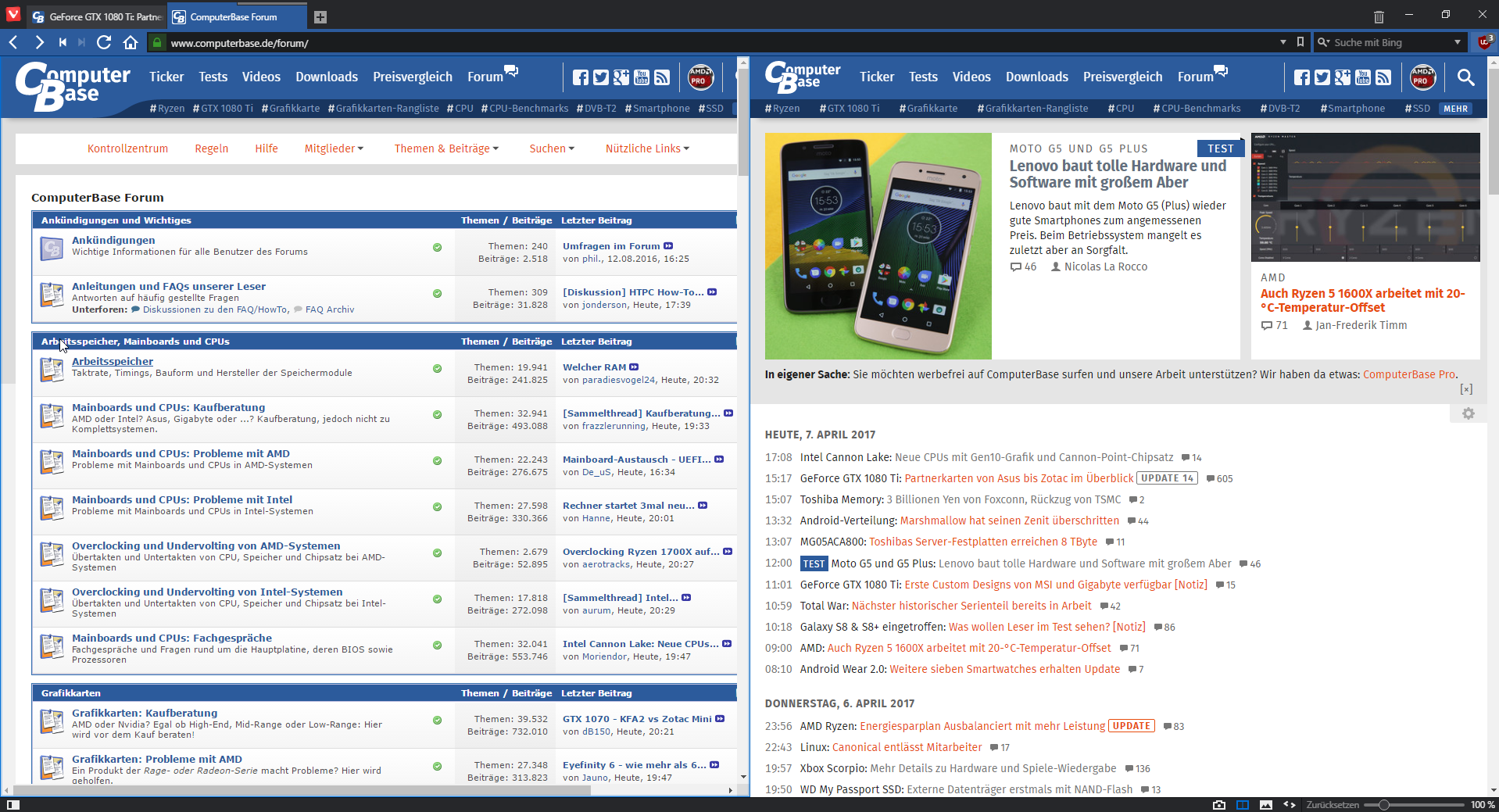Toggle image loading in status bar
Screen dimensions: 1499x812
click(x=1266, y=804)
